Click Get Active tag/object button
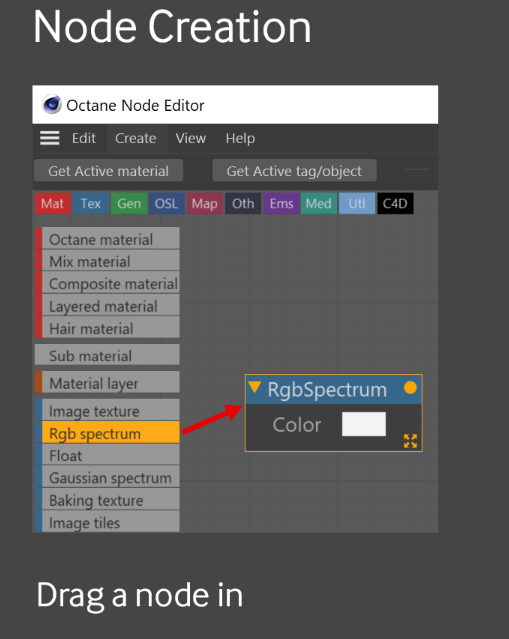The width and height of the screenshot is (509, 639). 294,171
